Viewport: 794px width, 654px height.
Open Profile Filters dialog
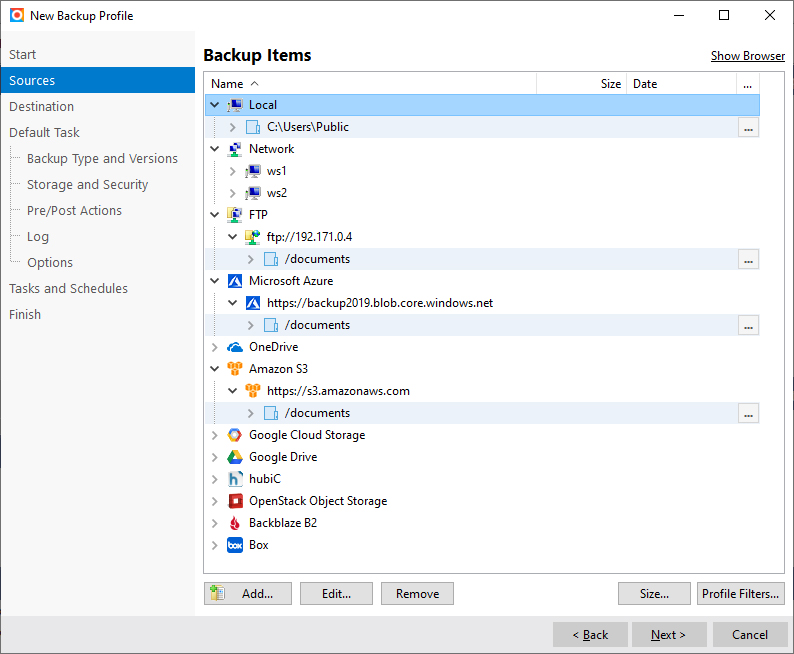point(740,594)
